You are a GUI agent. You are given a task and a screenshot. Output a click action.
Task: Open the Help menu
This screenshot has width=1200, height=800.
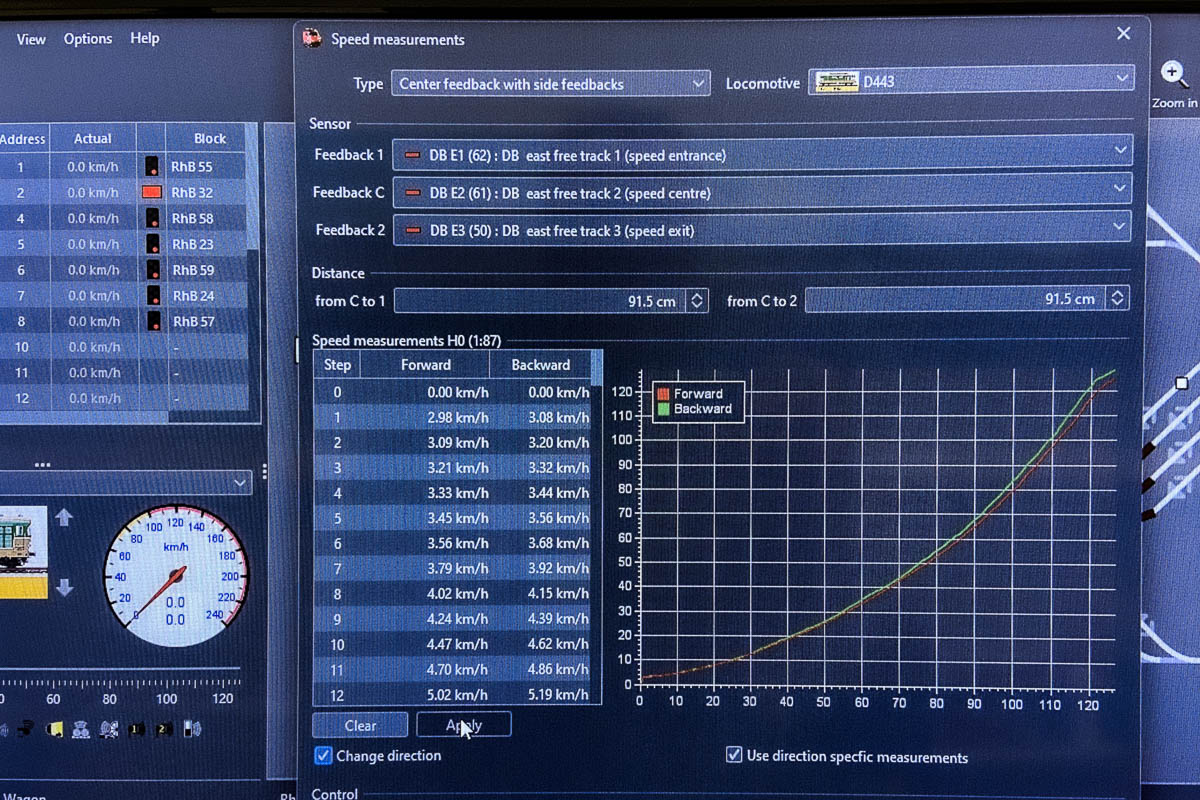pos(144,38)
